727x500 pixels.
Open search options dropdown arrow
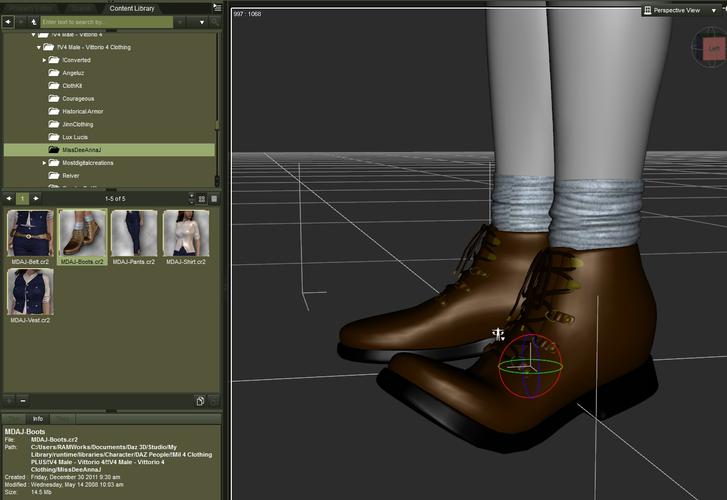pyautogui.click(x=203, y=20)
